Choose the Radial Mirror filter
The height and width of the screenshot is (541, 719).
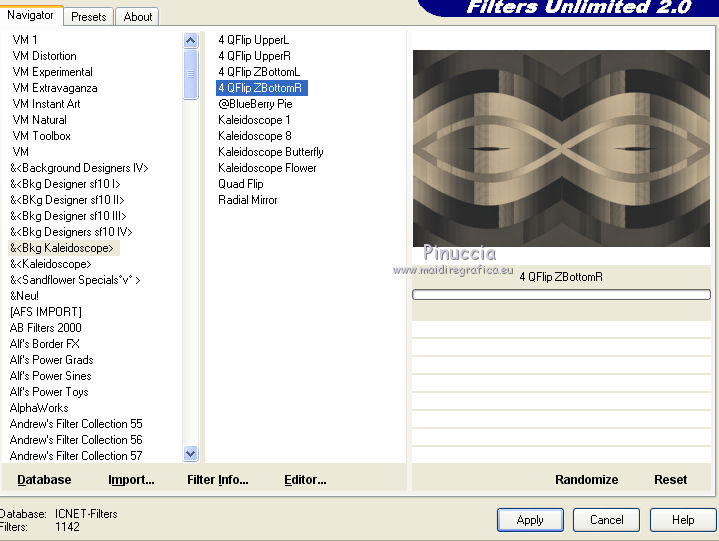coord(248,200)
